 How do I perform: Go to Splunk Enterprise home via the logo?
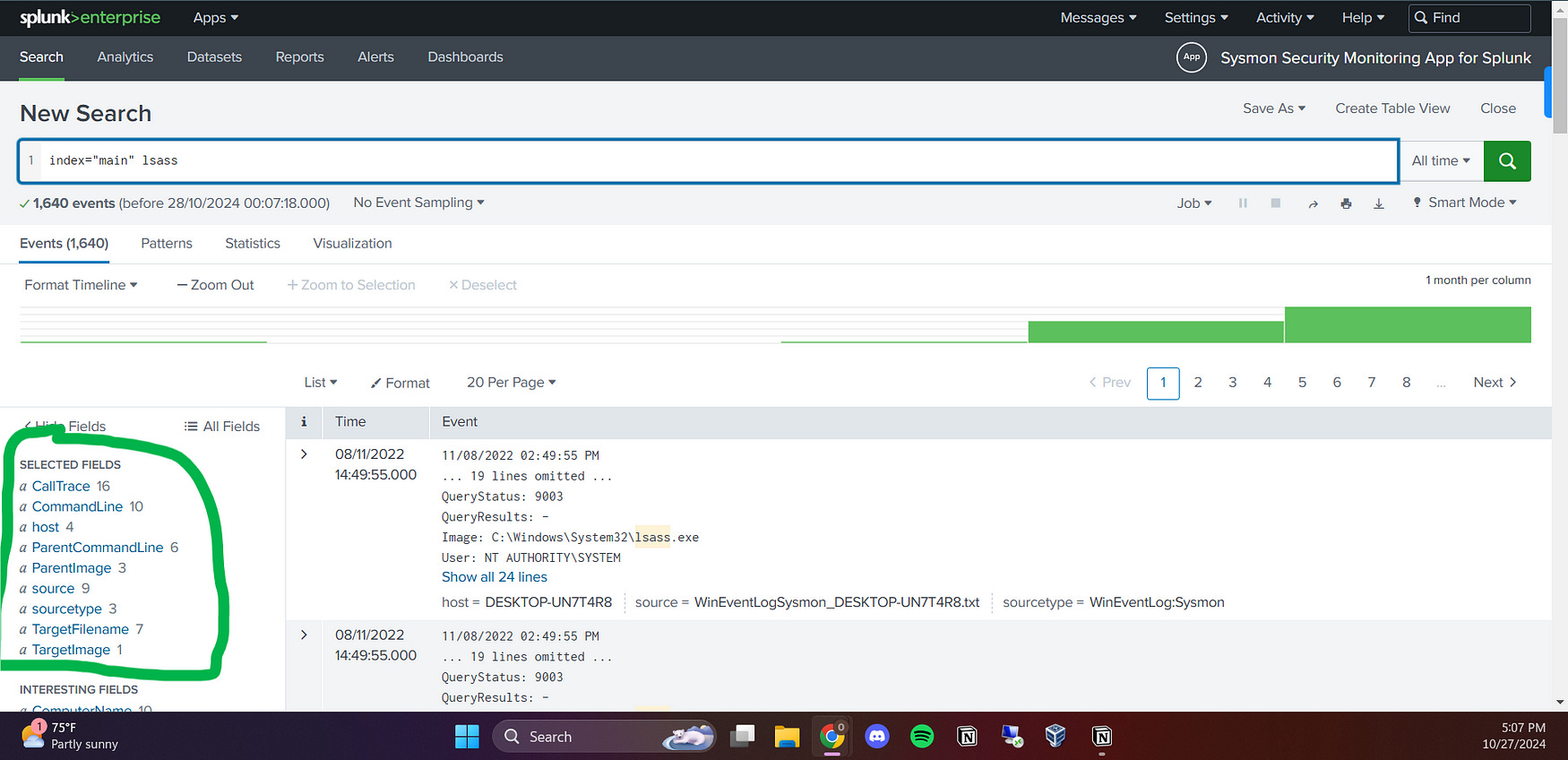pyautogui.click(x=90, y=18)
